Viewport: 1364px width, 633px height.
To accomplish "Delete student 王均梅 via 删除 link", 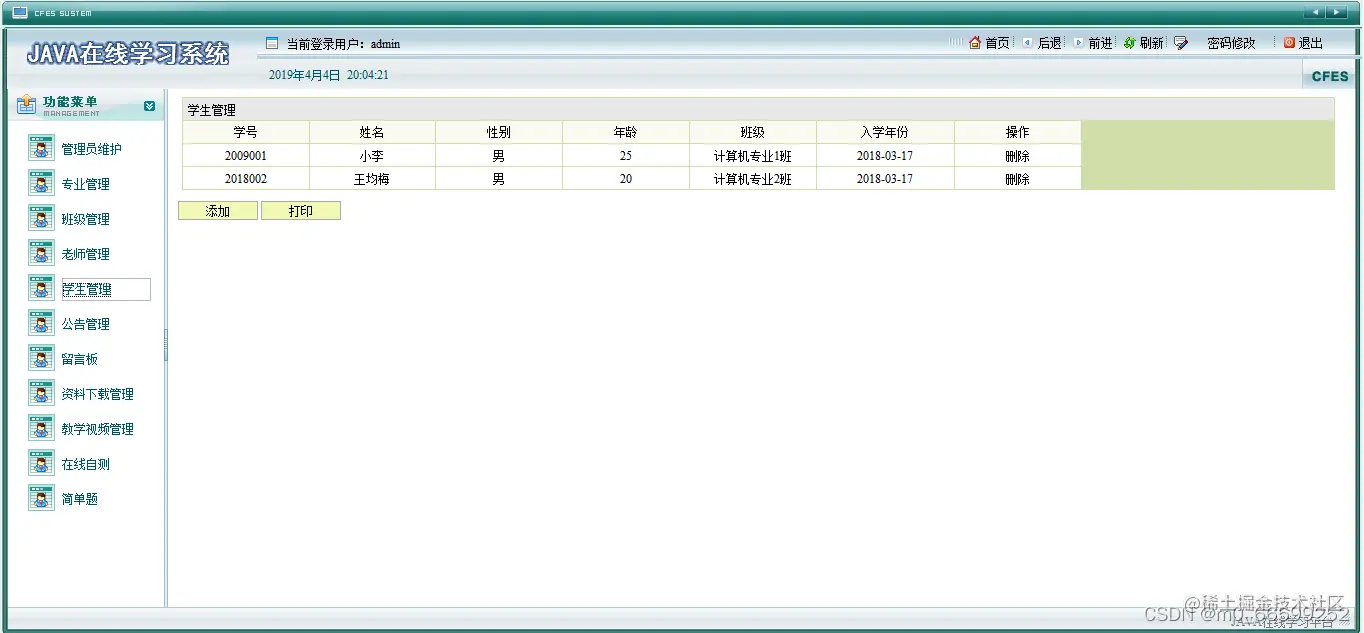I will click(x=1017, y=179).
